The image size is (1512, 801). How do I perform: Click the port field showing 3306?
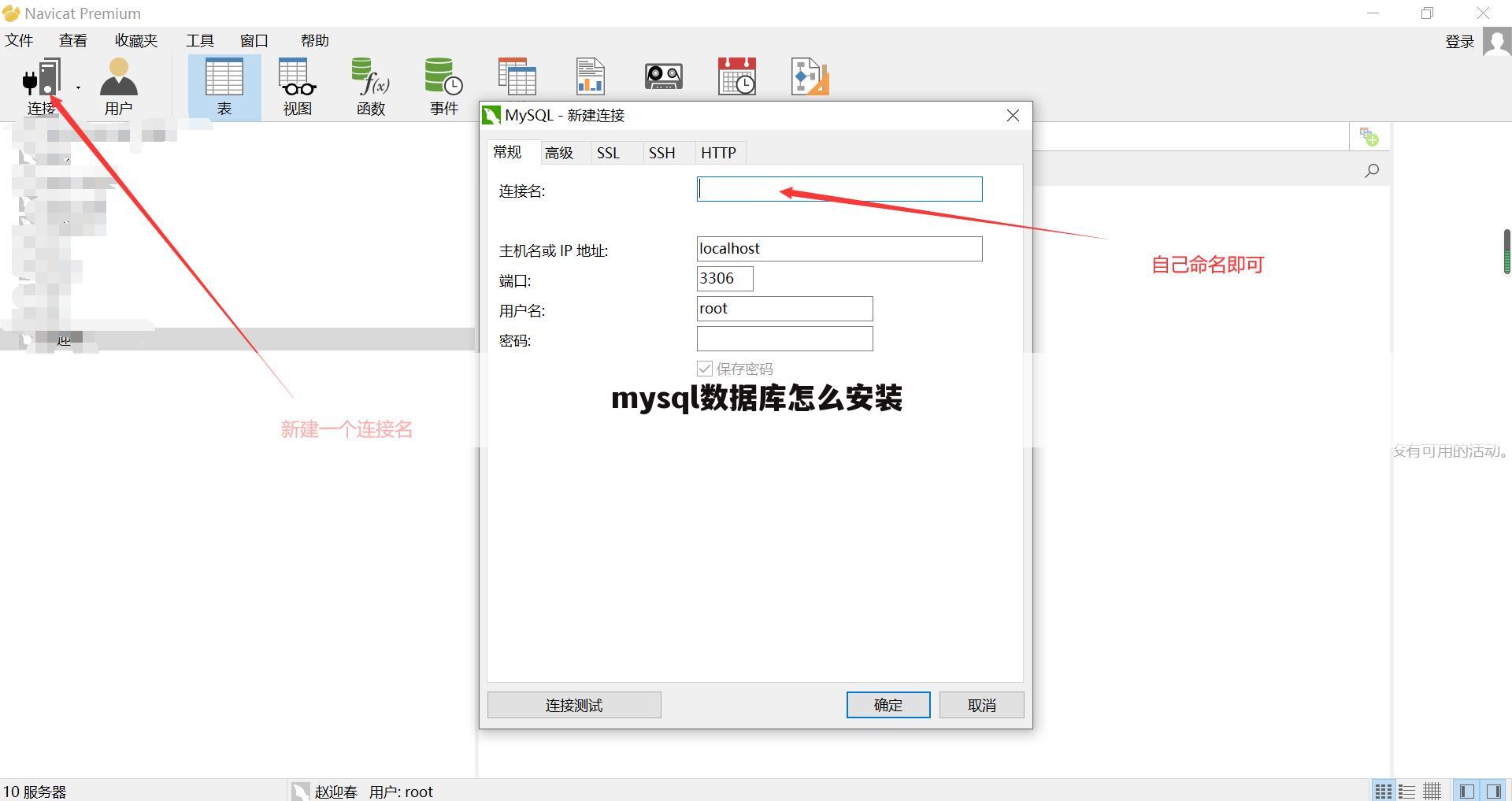click(724, 279)
